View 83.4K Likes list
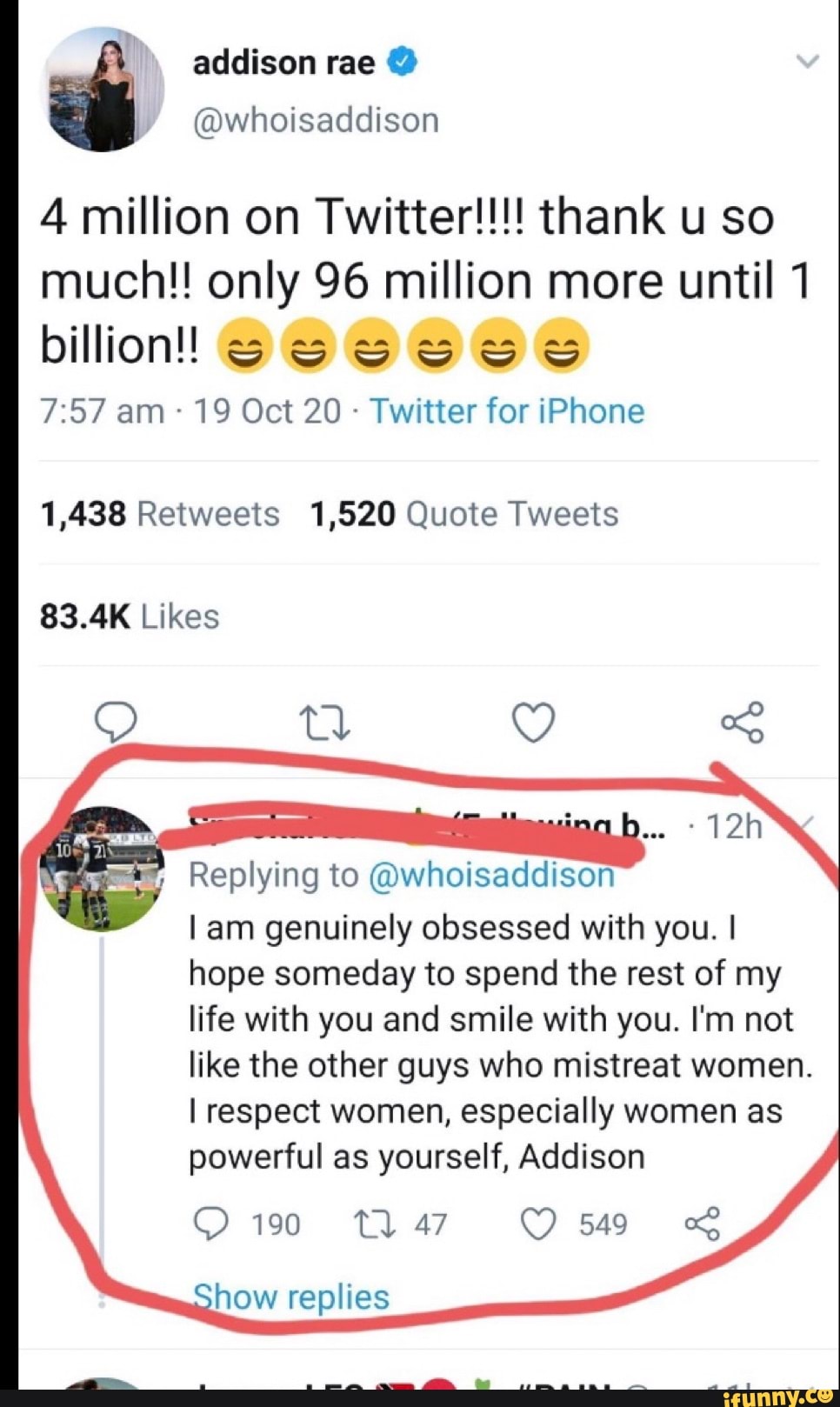 pos(130,617)
